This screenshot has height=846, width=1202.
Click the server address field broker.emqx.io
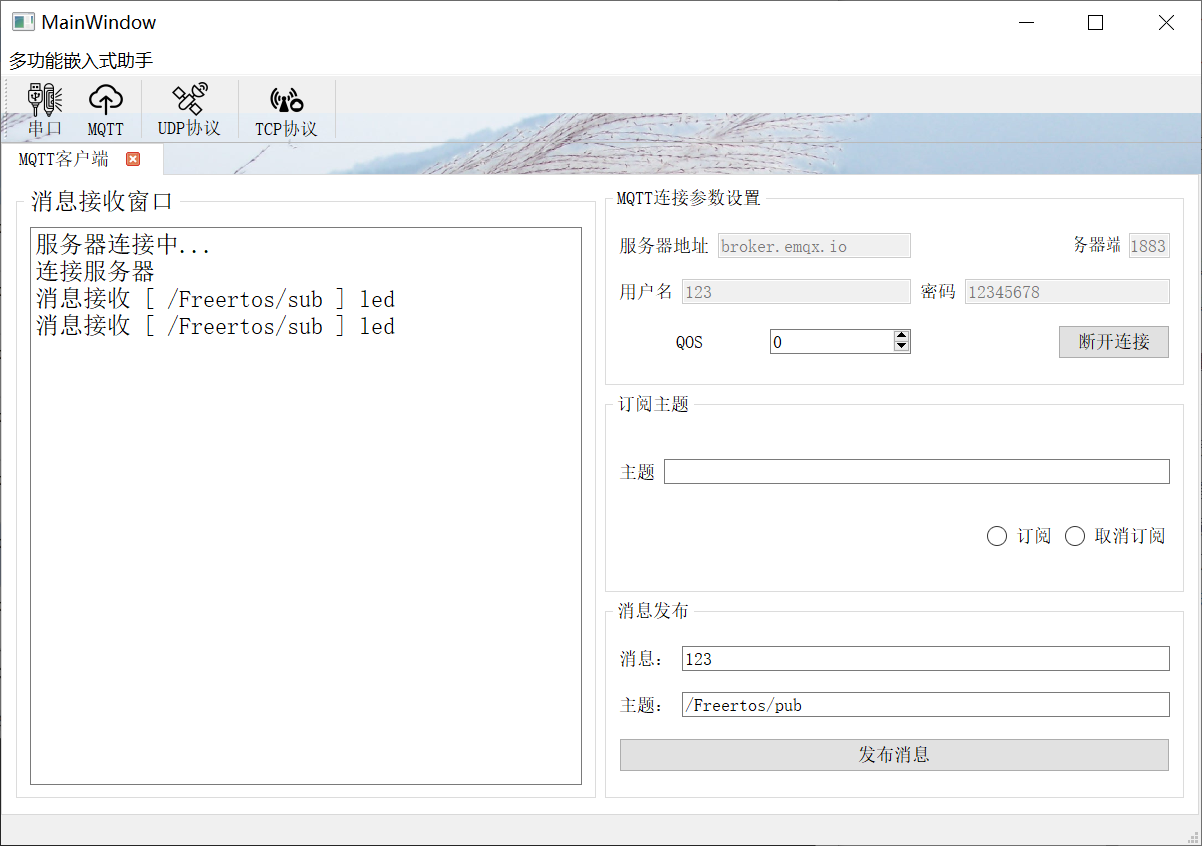[x=812, y=245]
